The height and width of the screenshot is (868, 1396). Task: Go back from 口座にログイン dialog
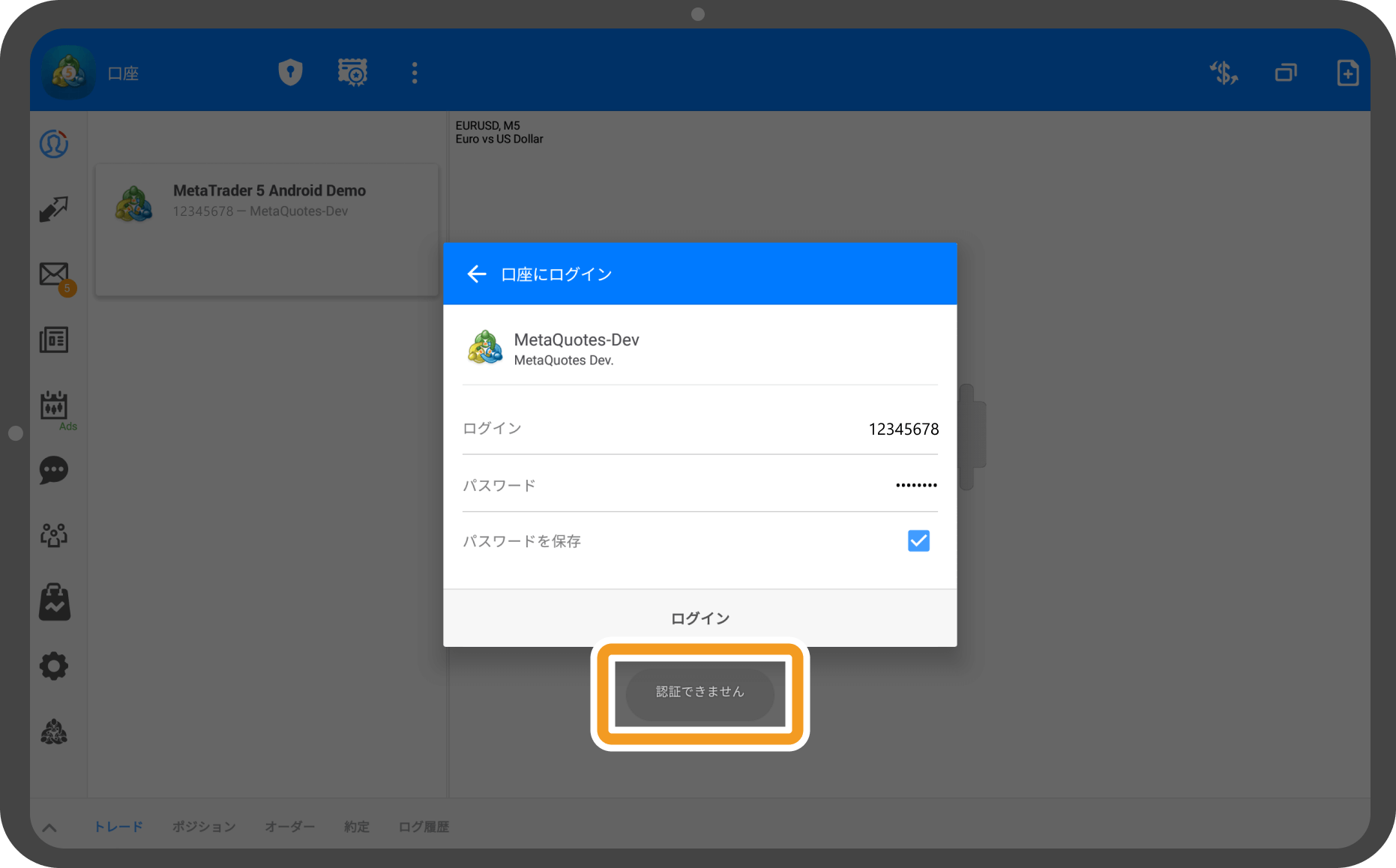[x=476, y=274]
